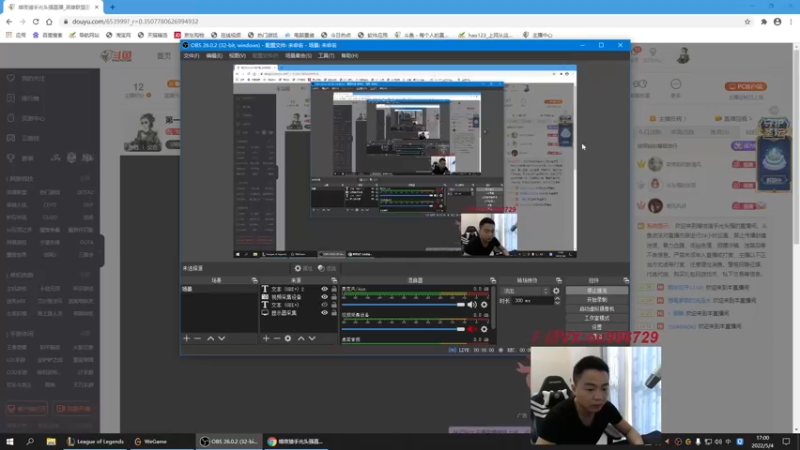Open League of Legends from the taskbar
Image resolution: width=800 pixels, height=450 pixels.
[95, 441]
